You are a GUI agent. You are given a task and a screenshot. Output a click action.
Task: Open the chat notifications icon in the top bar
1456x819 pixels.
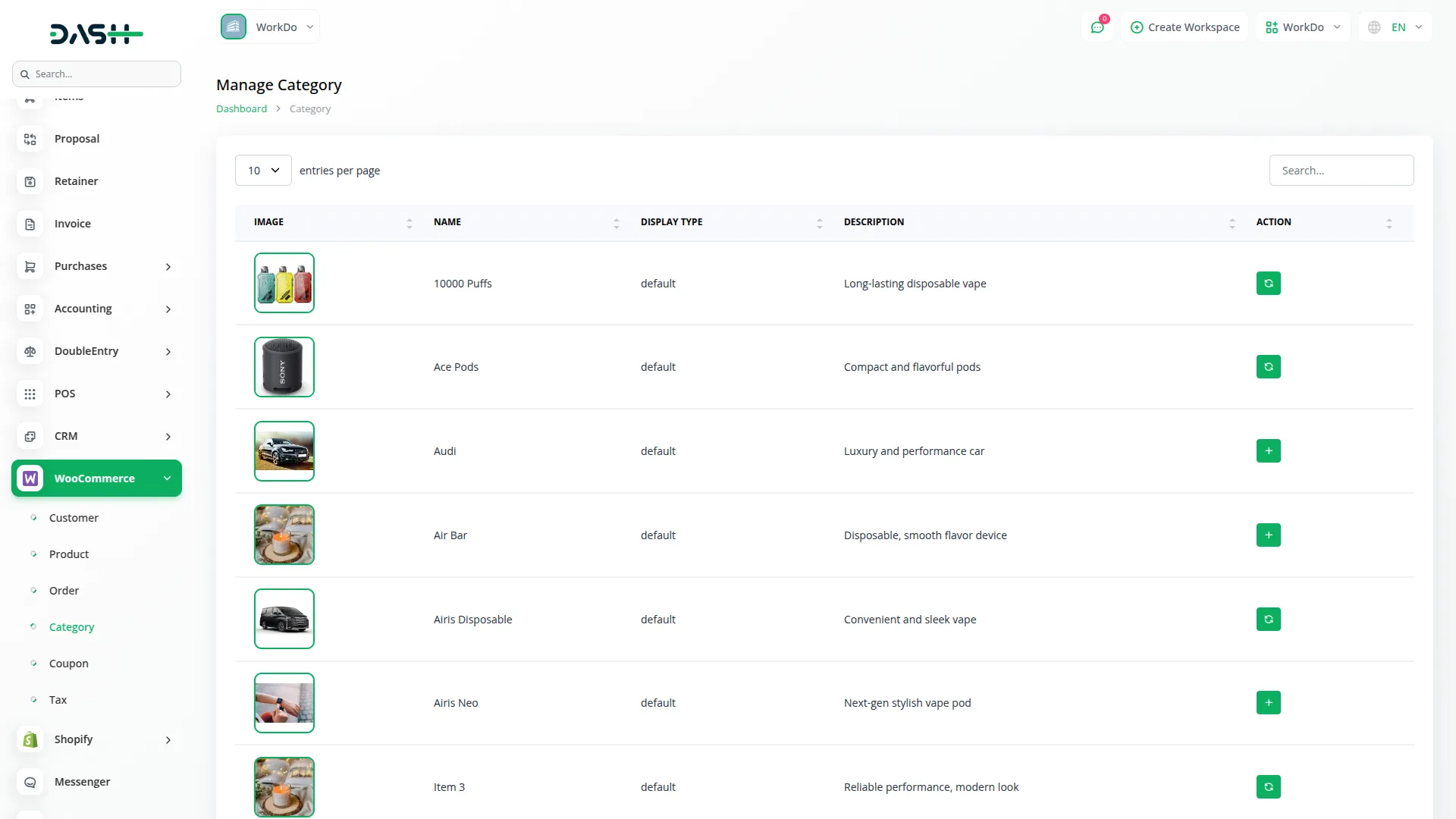(x=1097, y=27)
